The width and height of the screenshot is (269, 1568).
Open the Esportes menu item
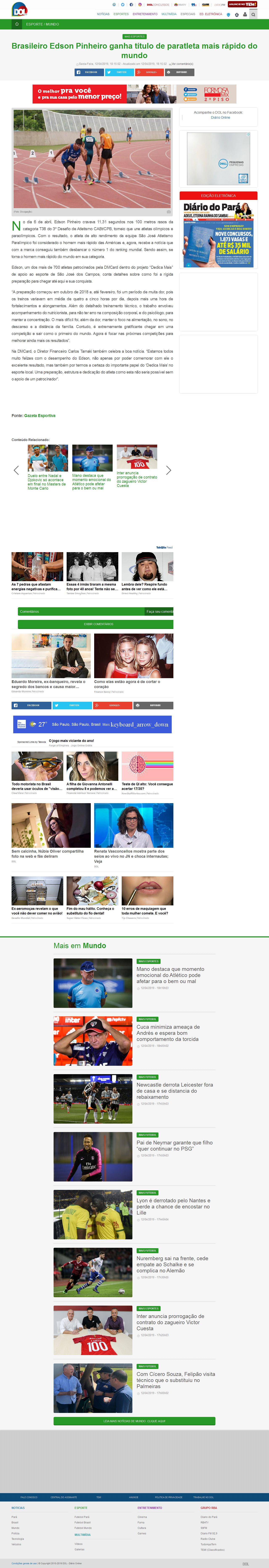121,14
